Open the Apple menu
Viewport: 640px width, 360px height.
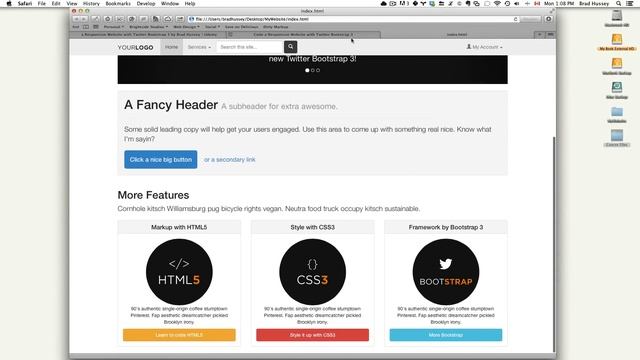click(9, 3)
